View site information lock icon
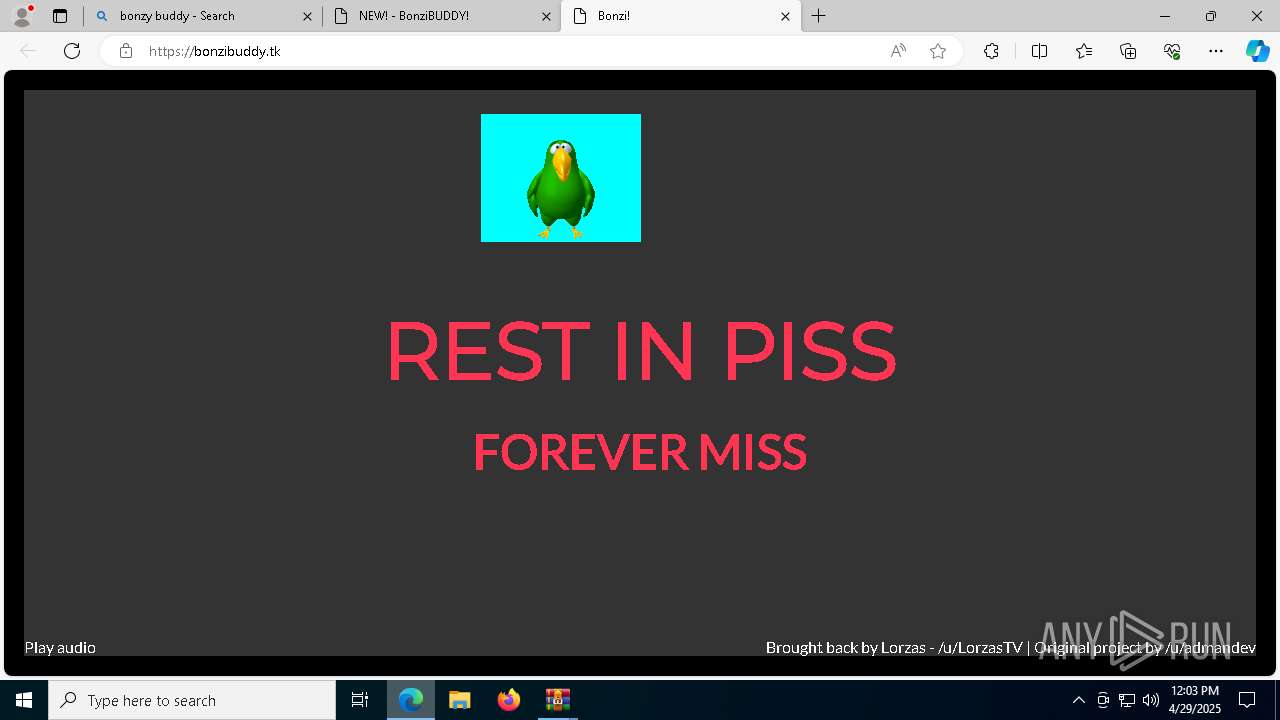Image resolution: width=1280 pixels, height=720 pixels. click(x=126, y=51)
